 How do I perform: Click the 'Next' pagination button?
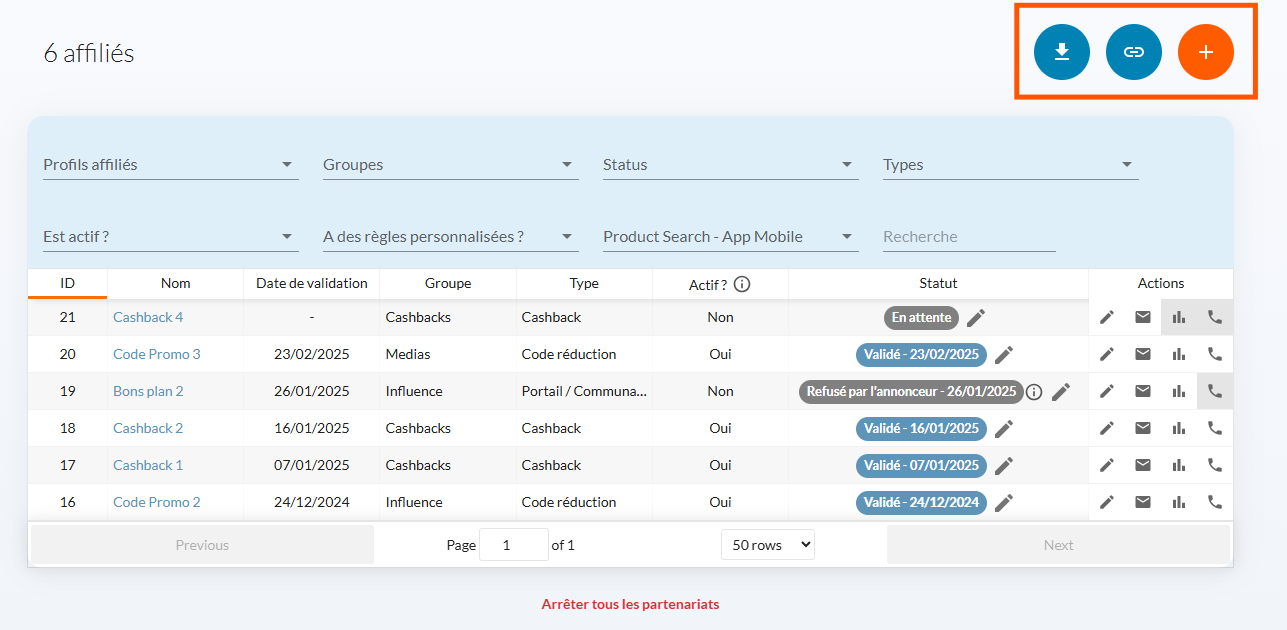pos(1058,545)
